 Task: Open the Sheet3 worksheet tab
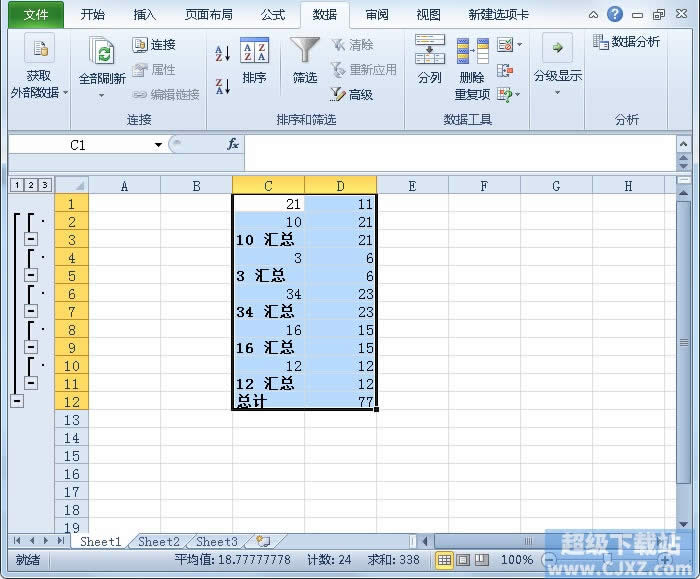click(x=217, y=542)
